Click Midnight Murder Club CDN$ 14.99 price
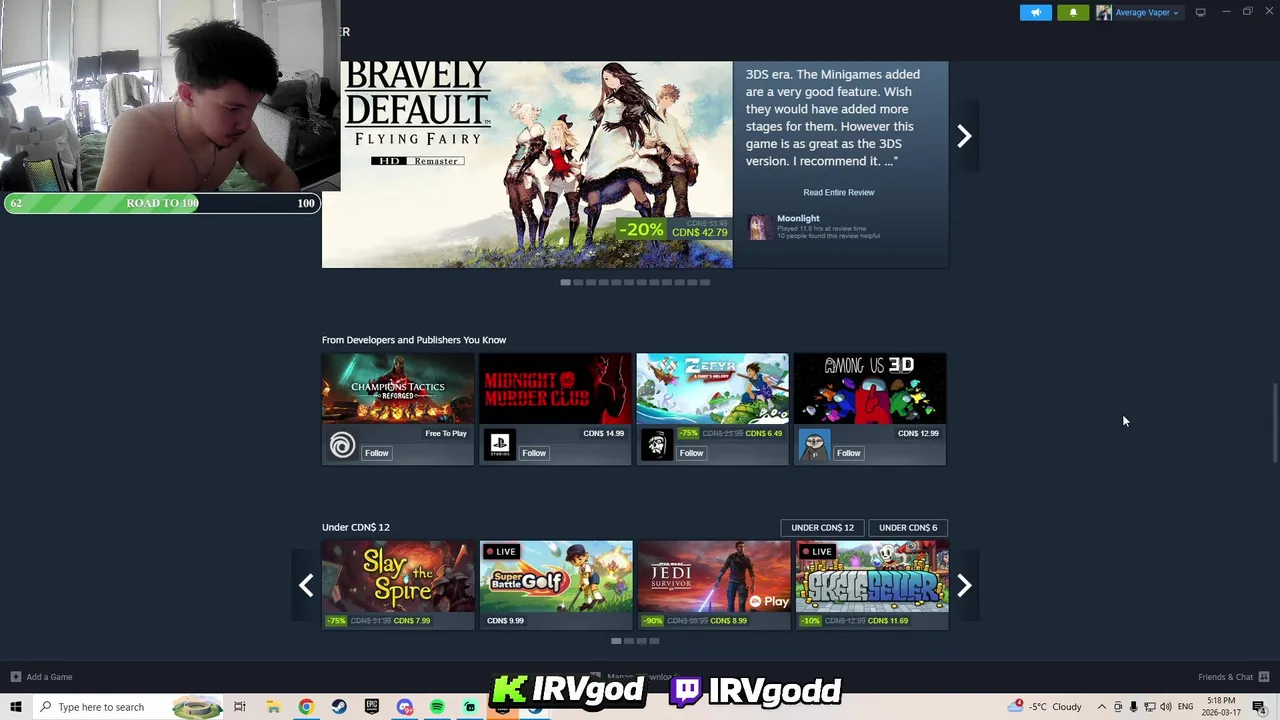Screen dimensions: 1280x720 tap(603, 434)
